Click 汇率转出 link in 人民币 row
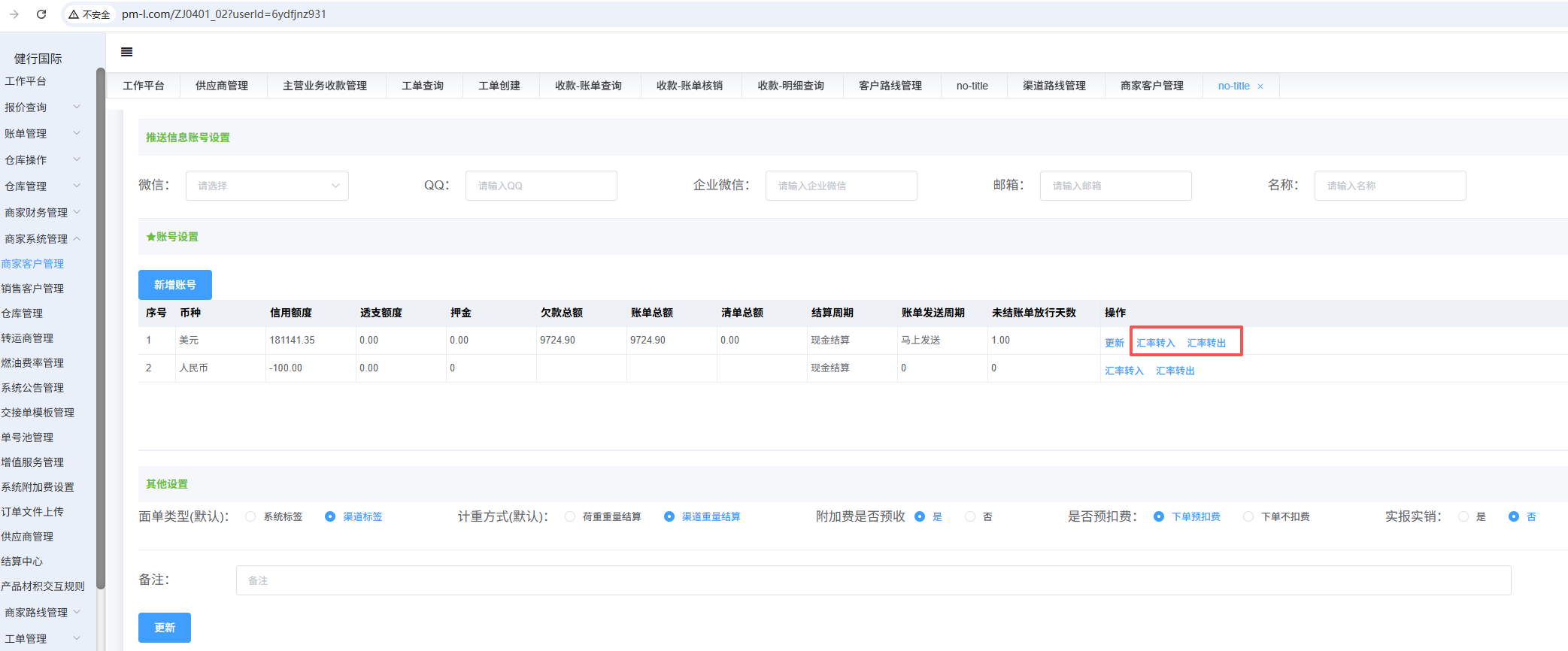The image size is (1568, 651). click(1175, 371)
